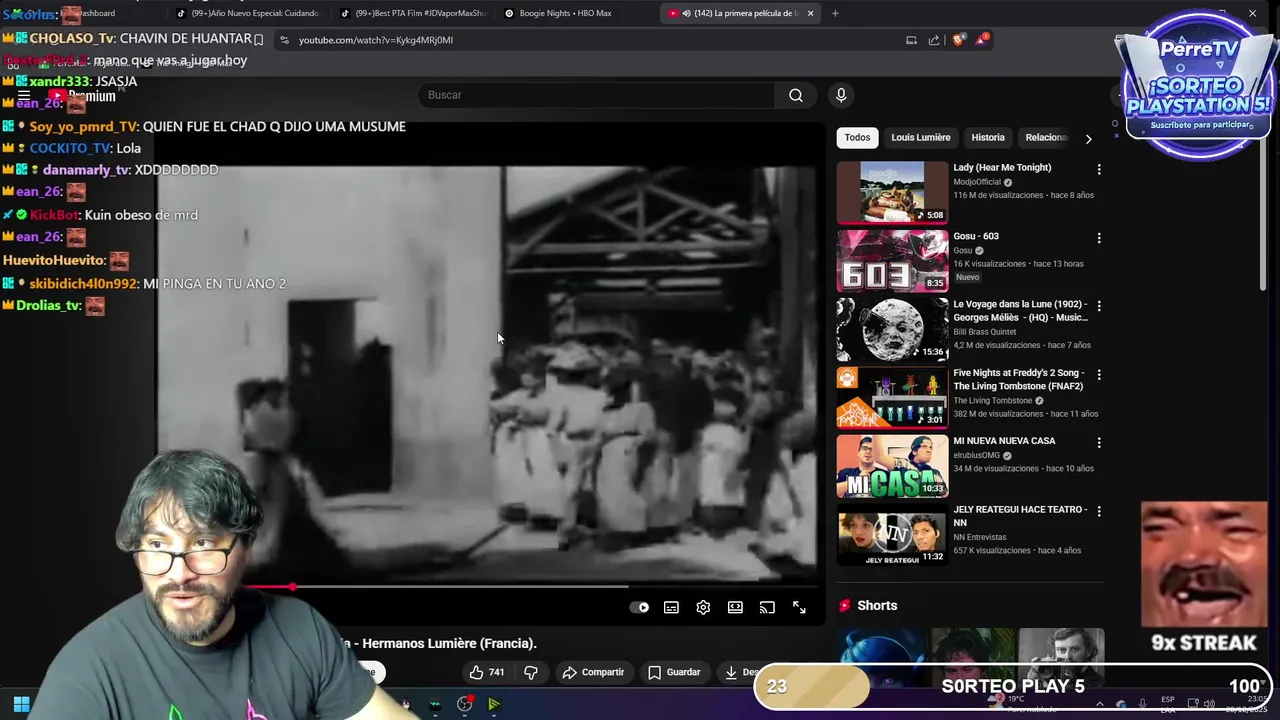Select the Louis Lumière filter chip

click(x=920, y=137)
